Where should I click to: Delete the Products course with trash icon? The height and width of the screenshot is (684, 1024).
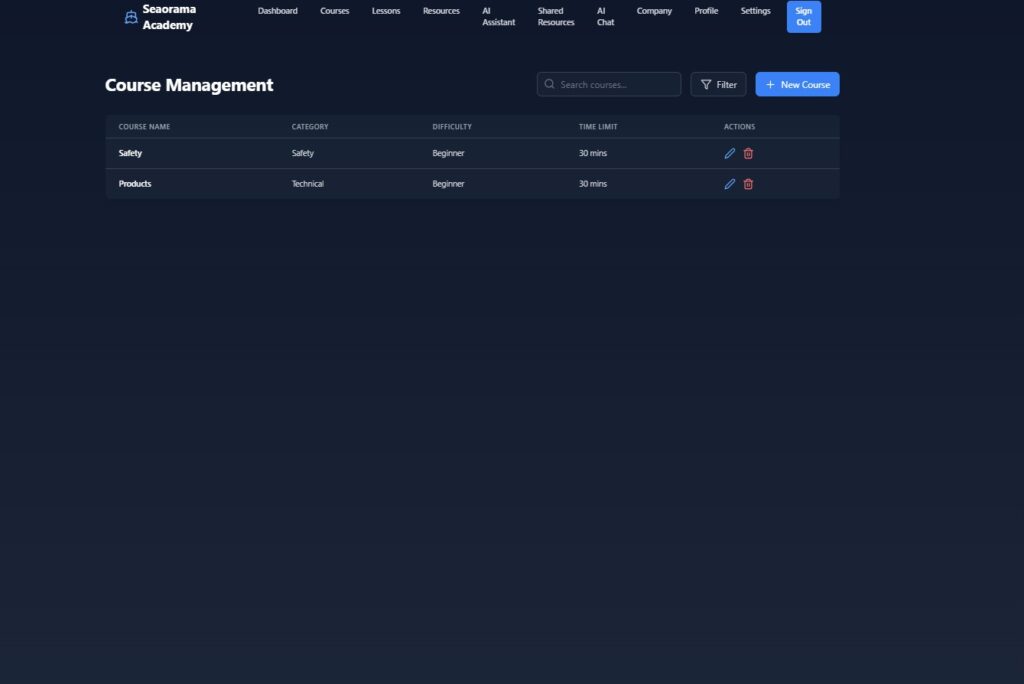(x=748, y=184)
